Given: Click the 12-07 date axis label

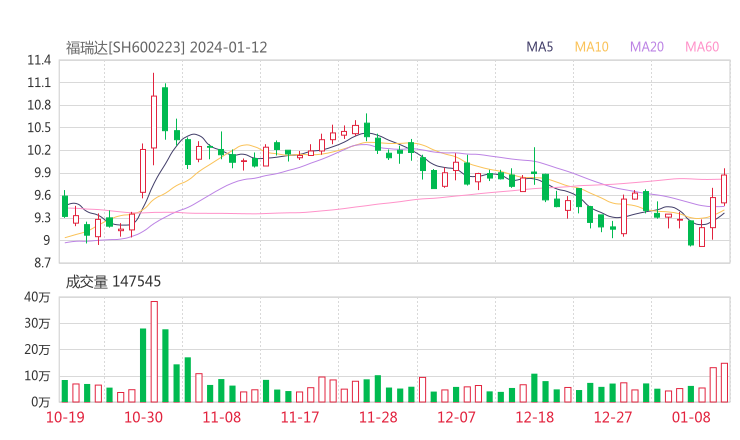Looking at the screenshot, I should [x=456, y=417].
